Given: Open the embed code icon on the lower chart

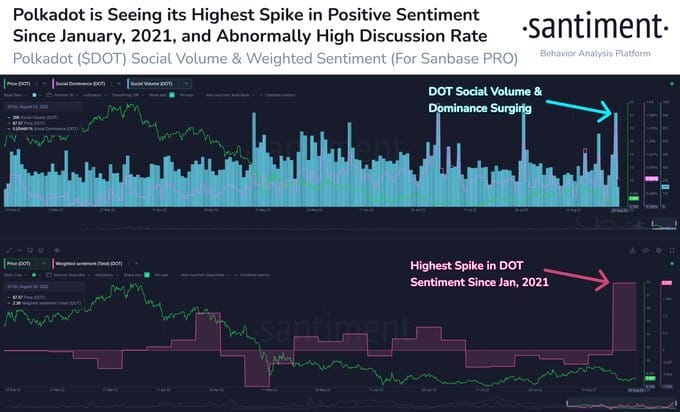Looking at the screenshot, I should point(646,251).
